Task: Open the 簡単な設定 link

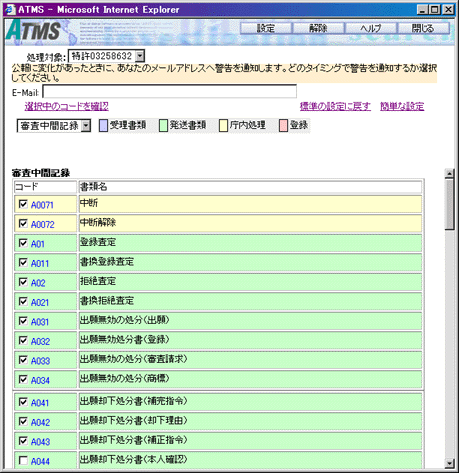Action: (x=402, y=106)
